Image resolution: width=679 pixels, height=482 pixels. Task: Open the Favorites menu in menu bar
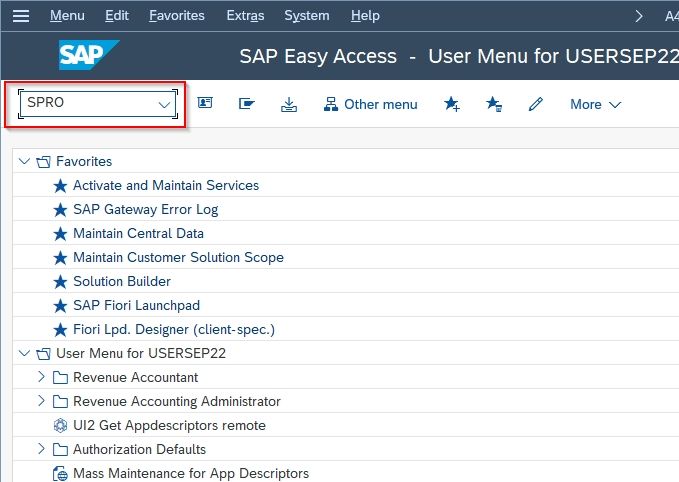tap(177, 16)
